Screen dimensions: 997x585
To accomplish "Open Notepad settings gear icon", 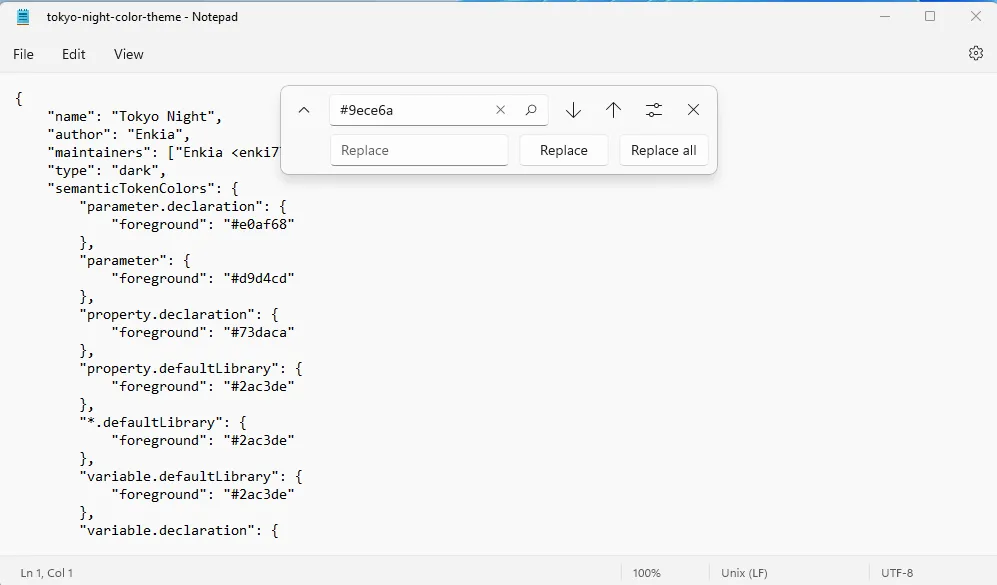I will (975, 53).
